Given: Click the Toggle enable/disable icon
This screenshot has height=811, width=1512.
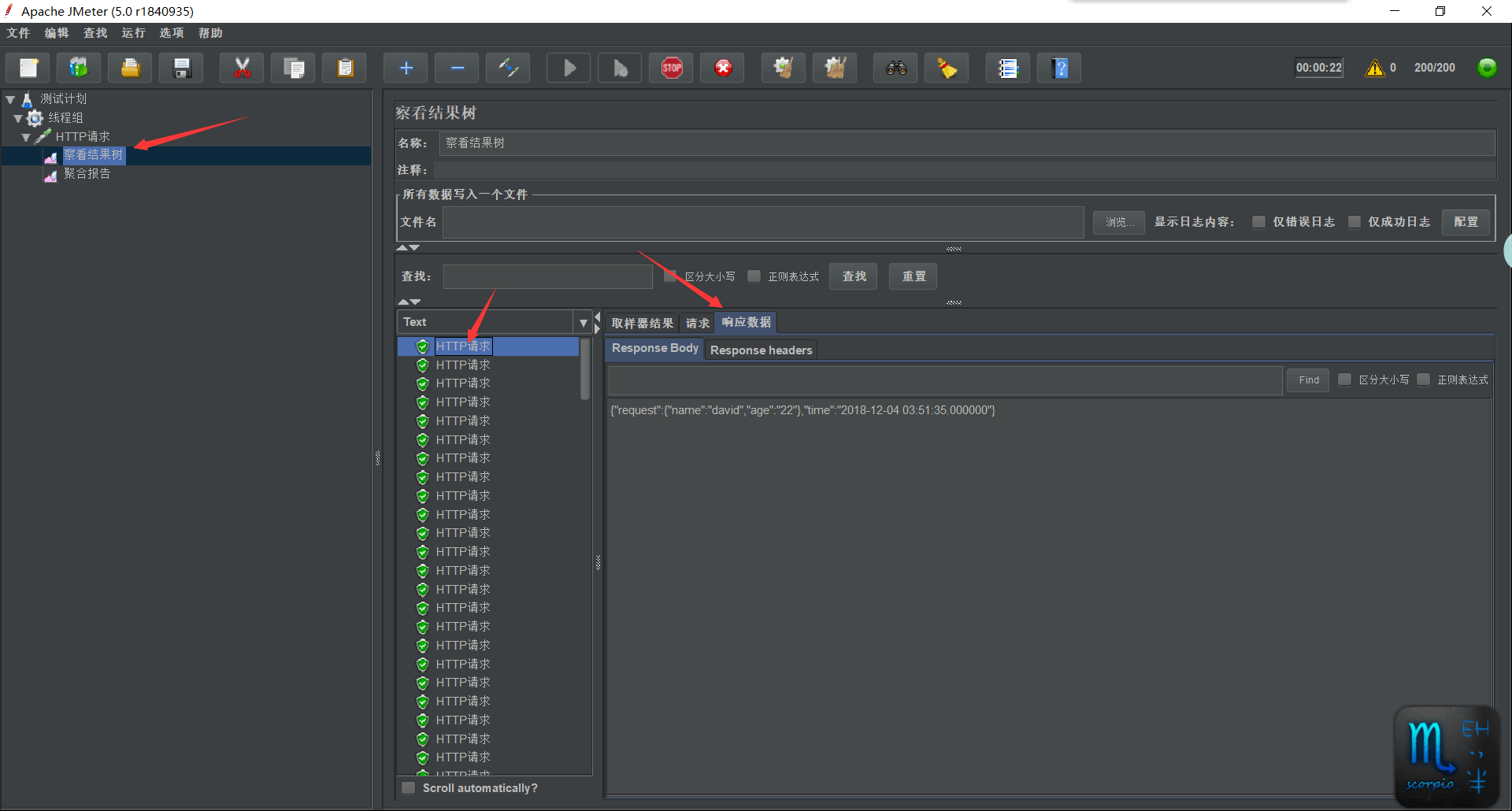Looking at the screenshot, I should point(509,68).
